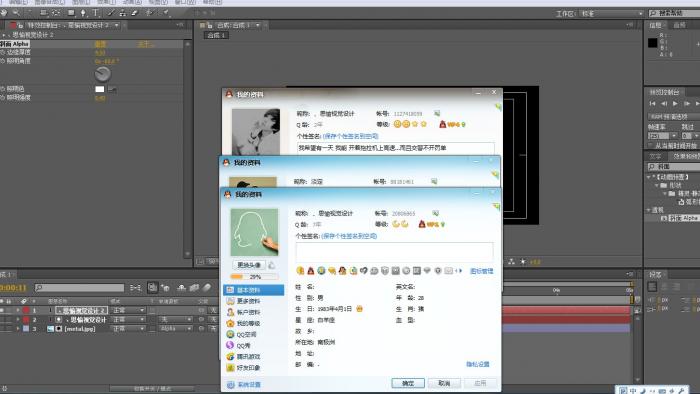Screen dimensions: 700x394
Task: Open the blend mode dropdown for layer 1
Action: pos(129,310)
